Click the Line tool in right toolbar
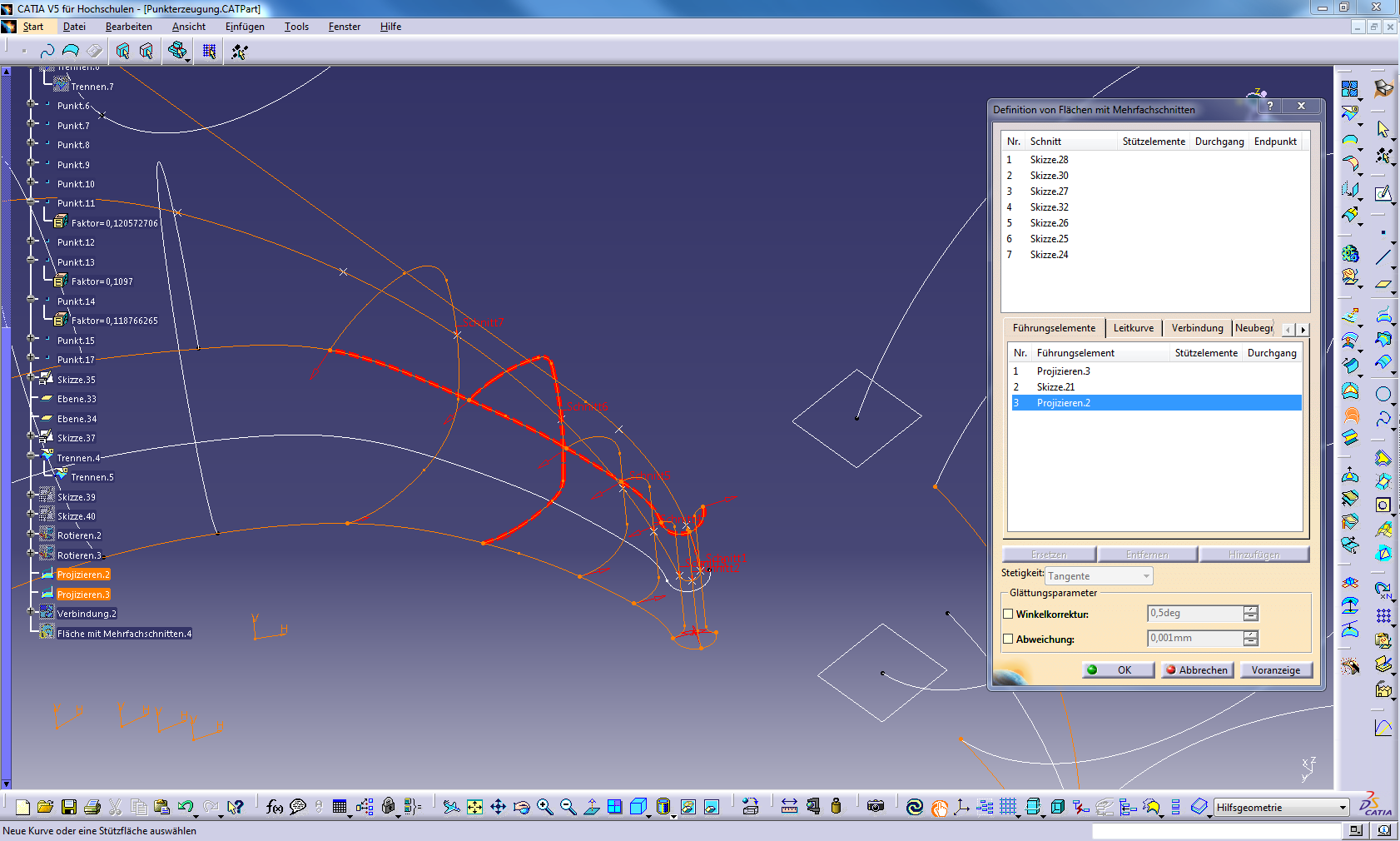 pyautogui.click(x=1383, y=257)
